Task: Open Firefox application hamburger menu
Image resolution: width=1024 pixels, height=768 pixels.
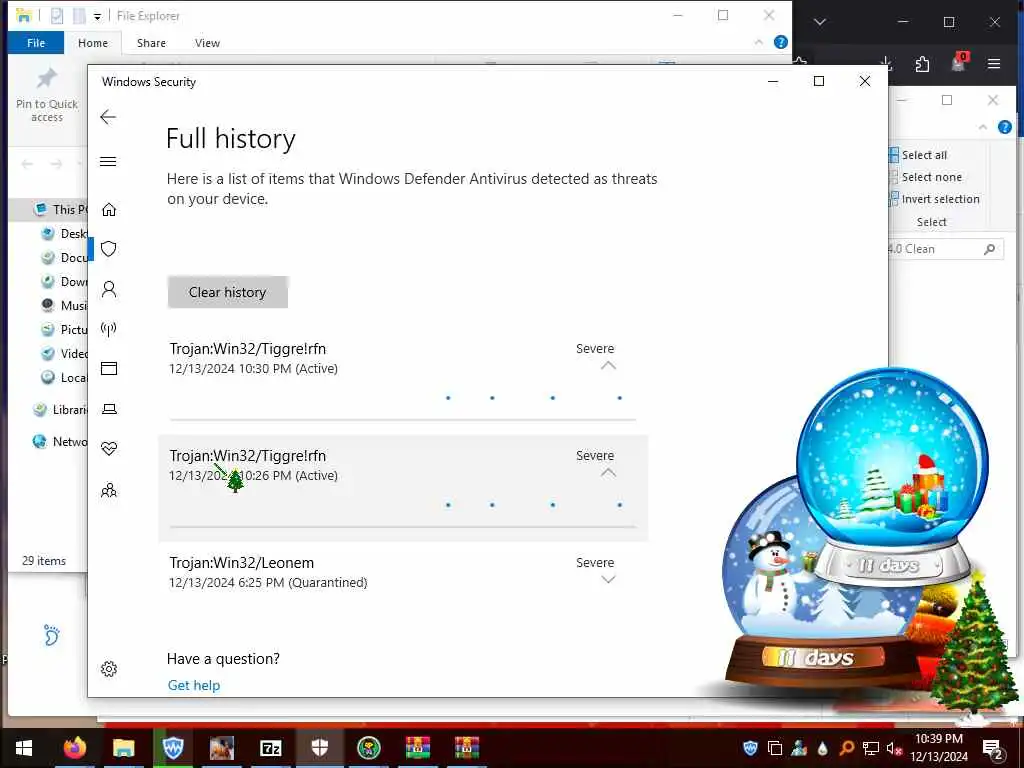Action: (994, 63)
